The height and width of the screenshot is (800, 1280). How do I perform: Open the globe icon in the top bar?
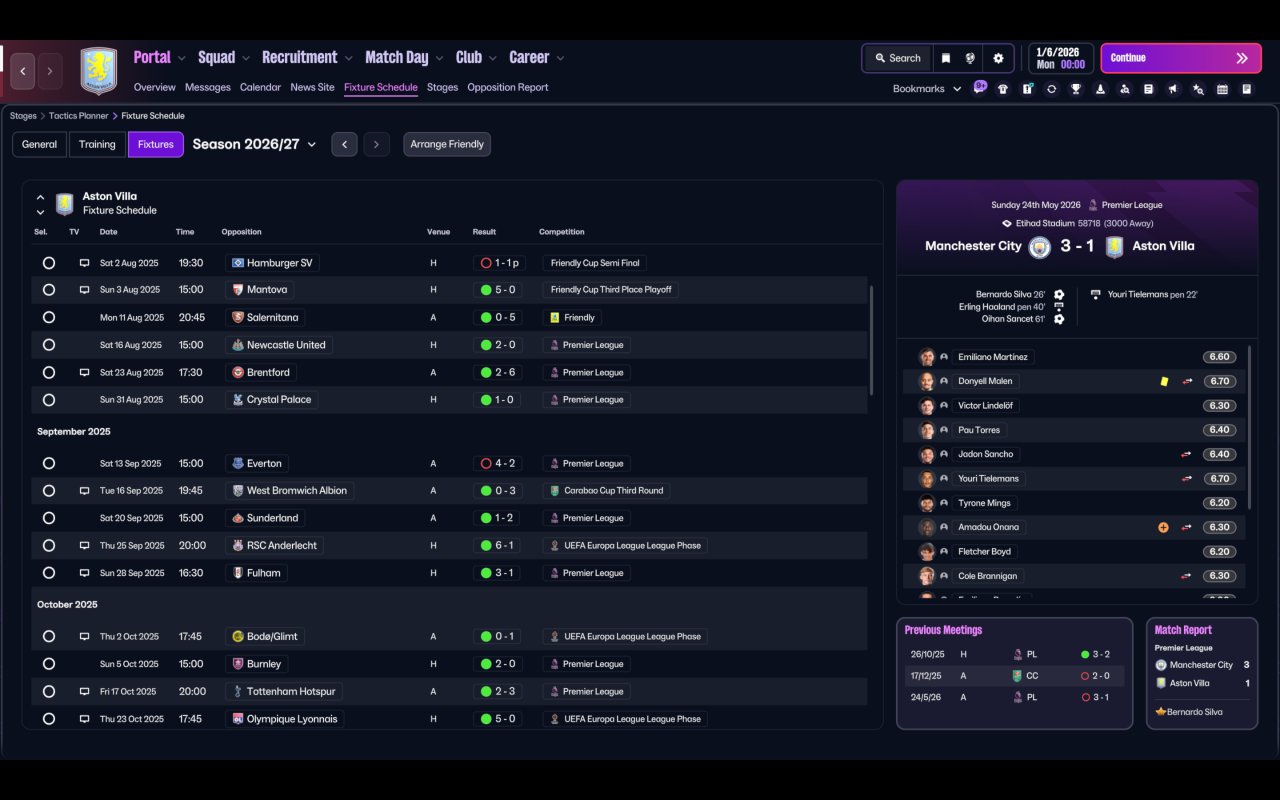pyautogui.click(x=970, y=58)
